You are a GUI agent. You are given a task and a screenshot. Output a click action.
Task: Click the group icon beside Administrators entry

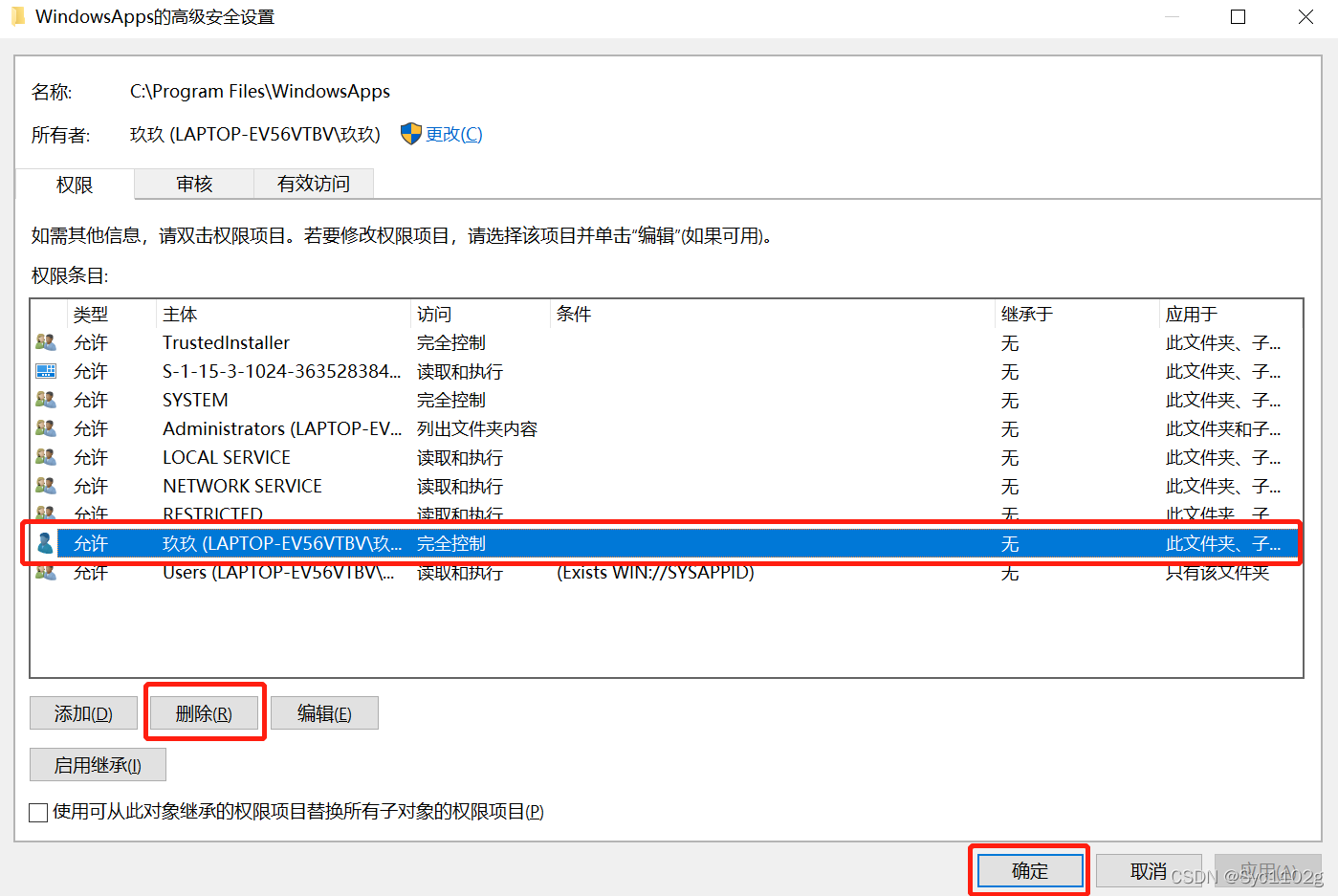[x=45, y=427]
